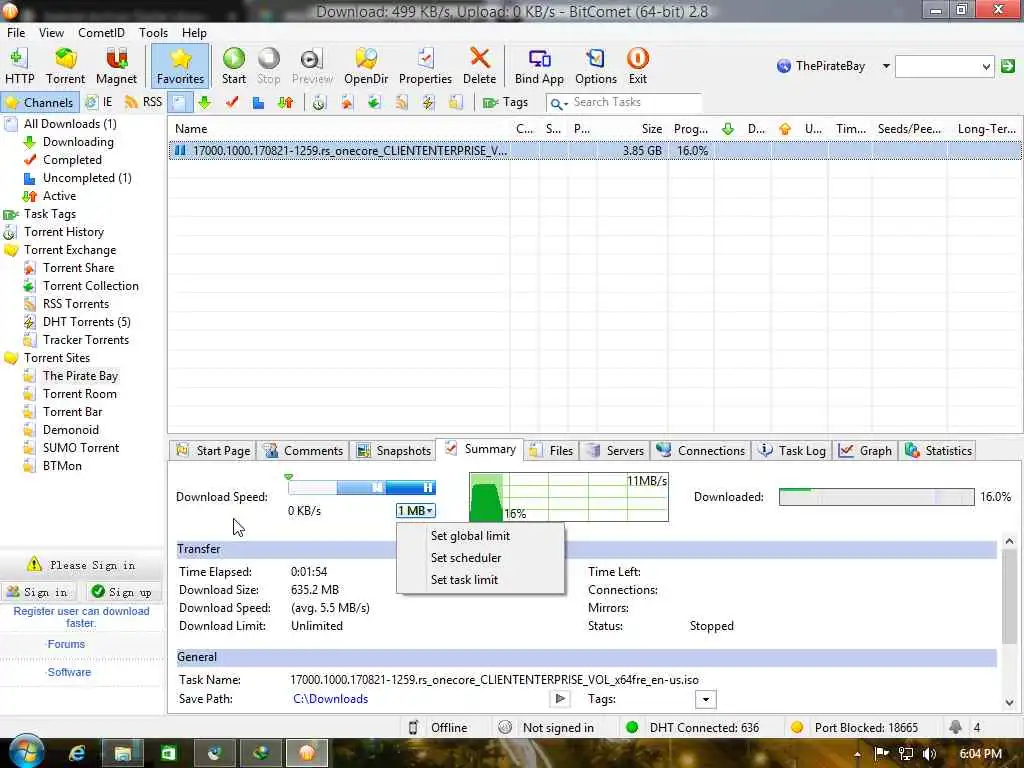Click the Sign up button
The image size is (1024, 768).
click(x=123, y=592)
